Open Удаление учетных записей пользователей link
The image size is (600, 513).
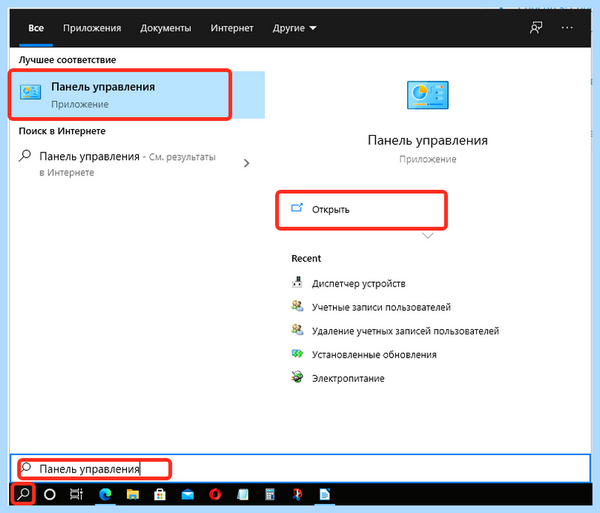[x=405, y=331]
